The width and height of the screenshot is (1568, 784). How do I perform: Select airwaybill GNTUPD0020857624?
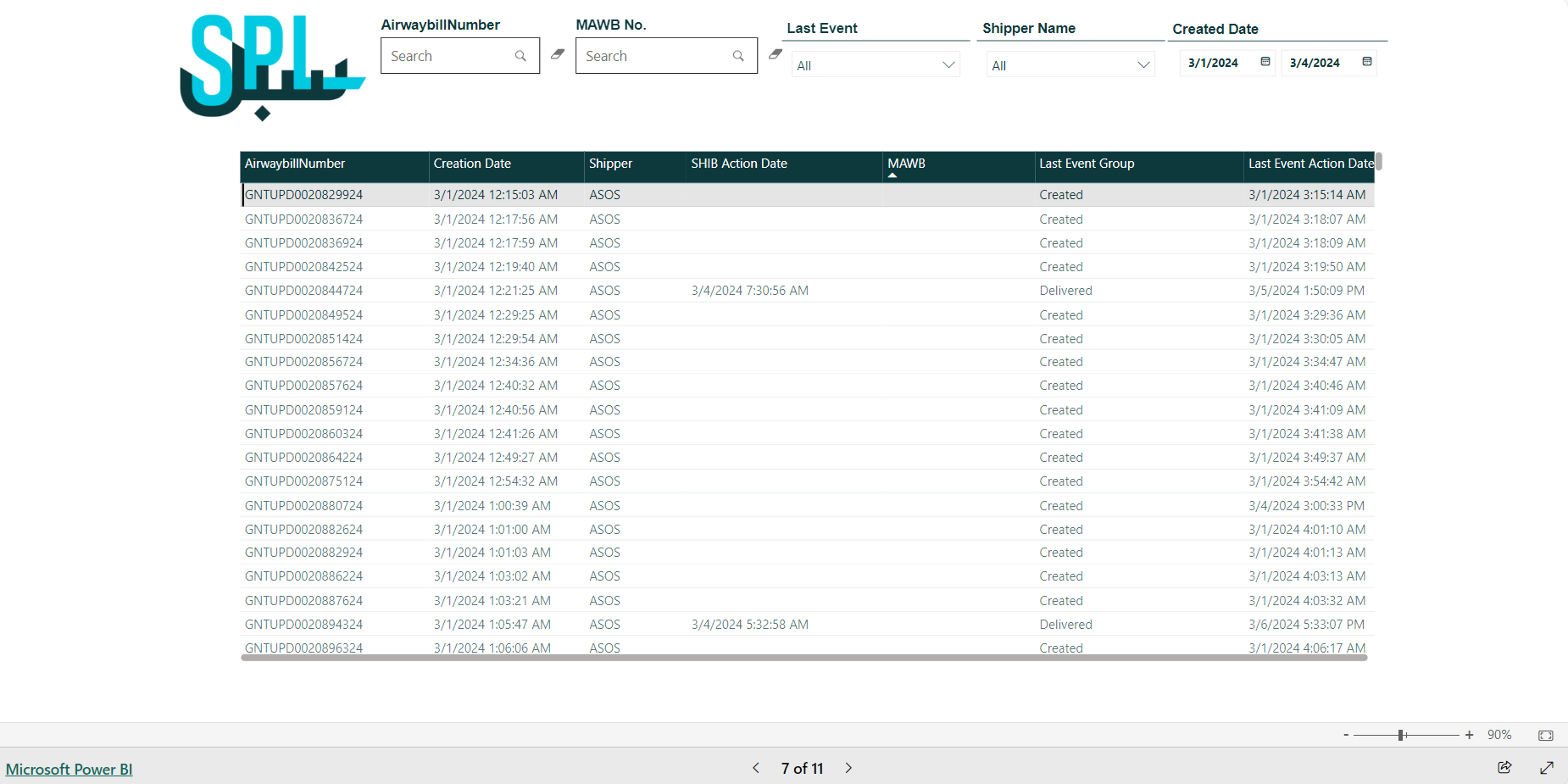(x=303, y=385)
